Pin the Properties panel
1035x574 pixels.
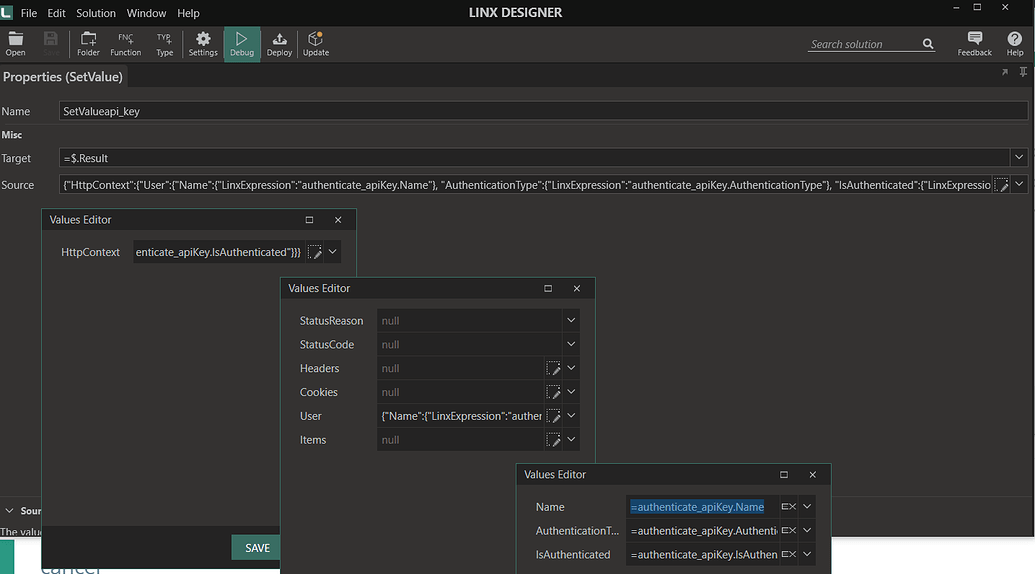point(1023,72)
